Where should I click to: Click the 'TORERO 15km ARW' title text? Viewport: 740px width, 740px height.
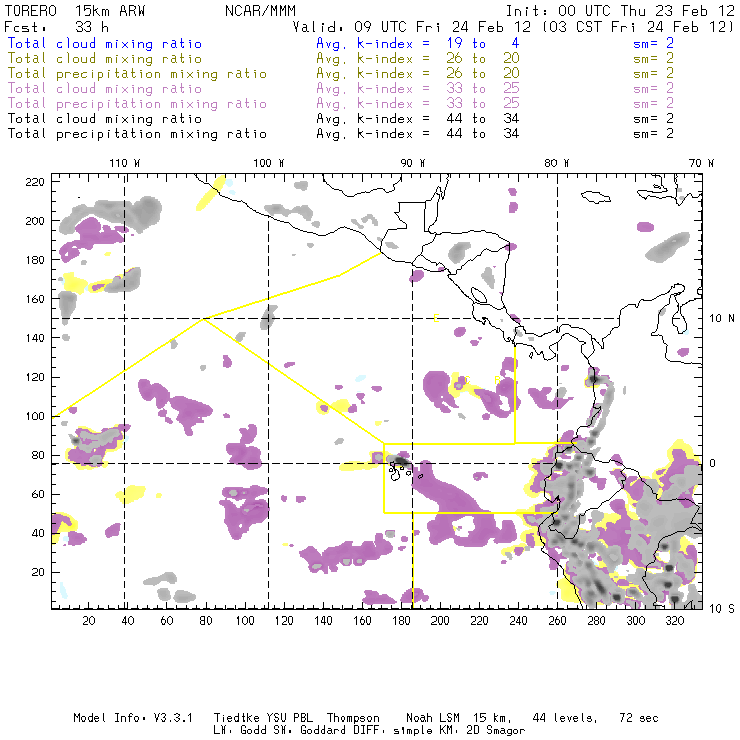tap(75, 11)
